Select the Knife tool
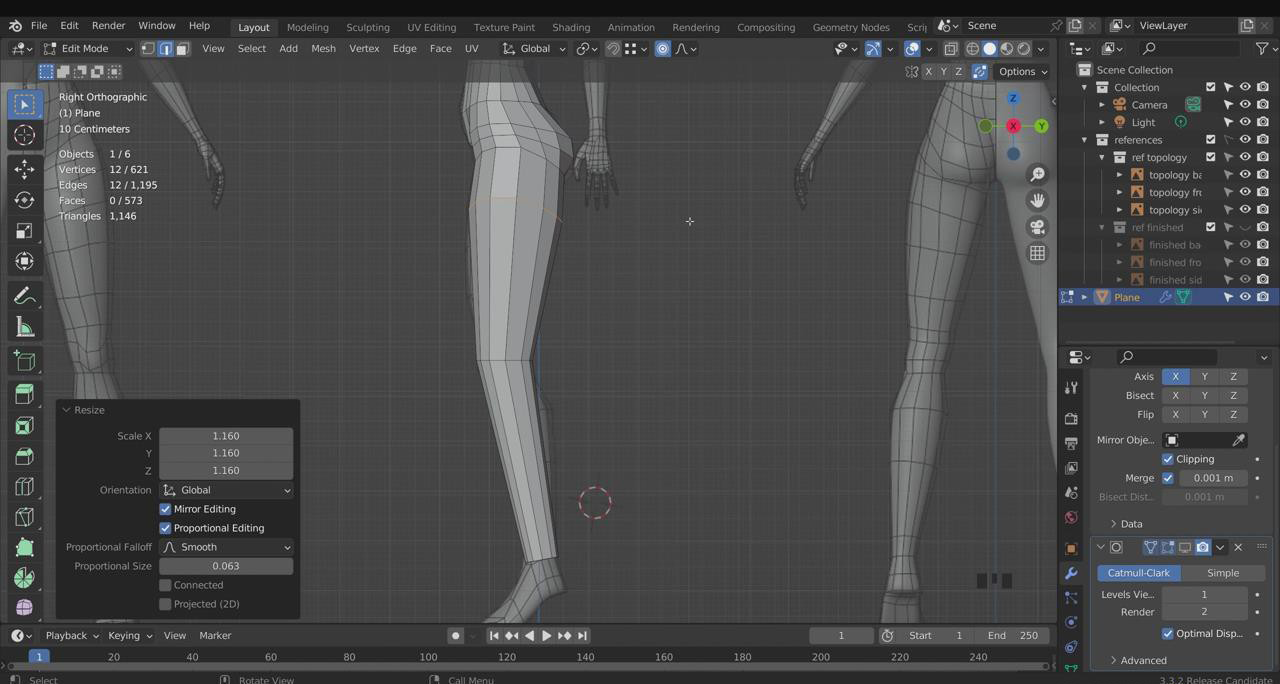1280x684 pixels. pos(25,517)
